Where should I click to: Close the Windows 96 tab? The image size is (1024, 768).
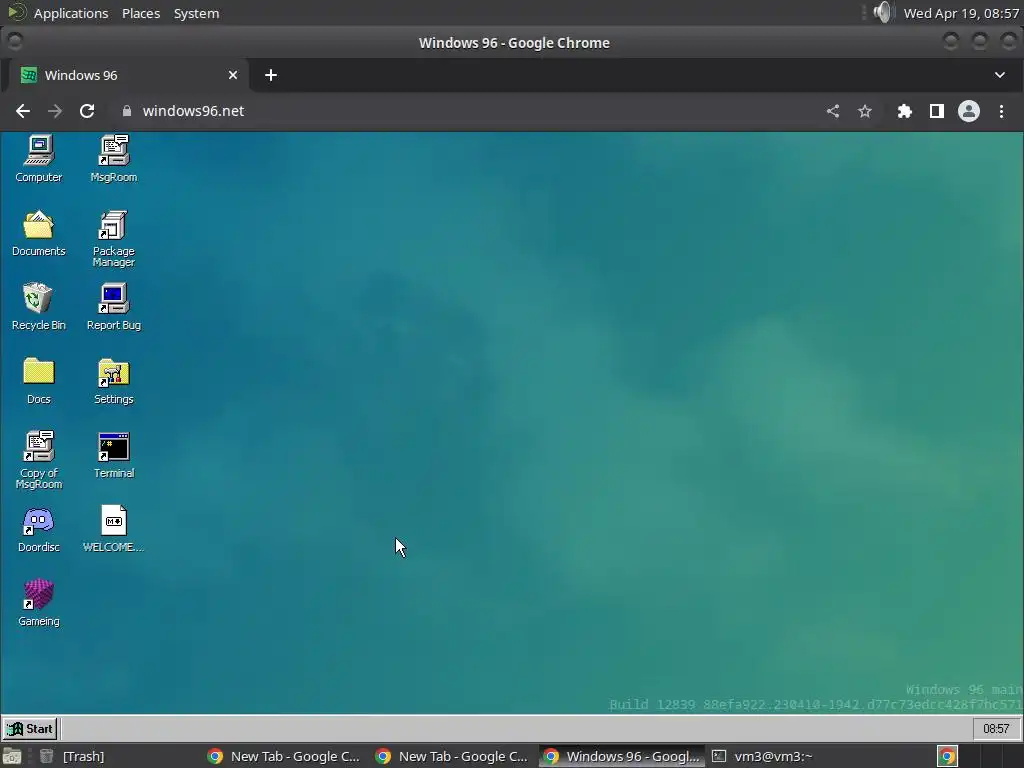click(x=232, y=75)
